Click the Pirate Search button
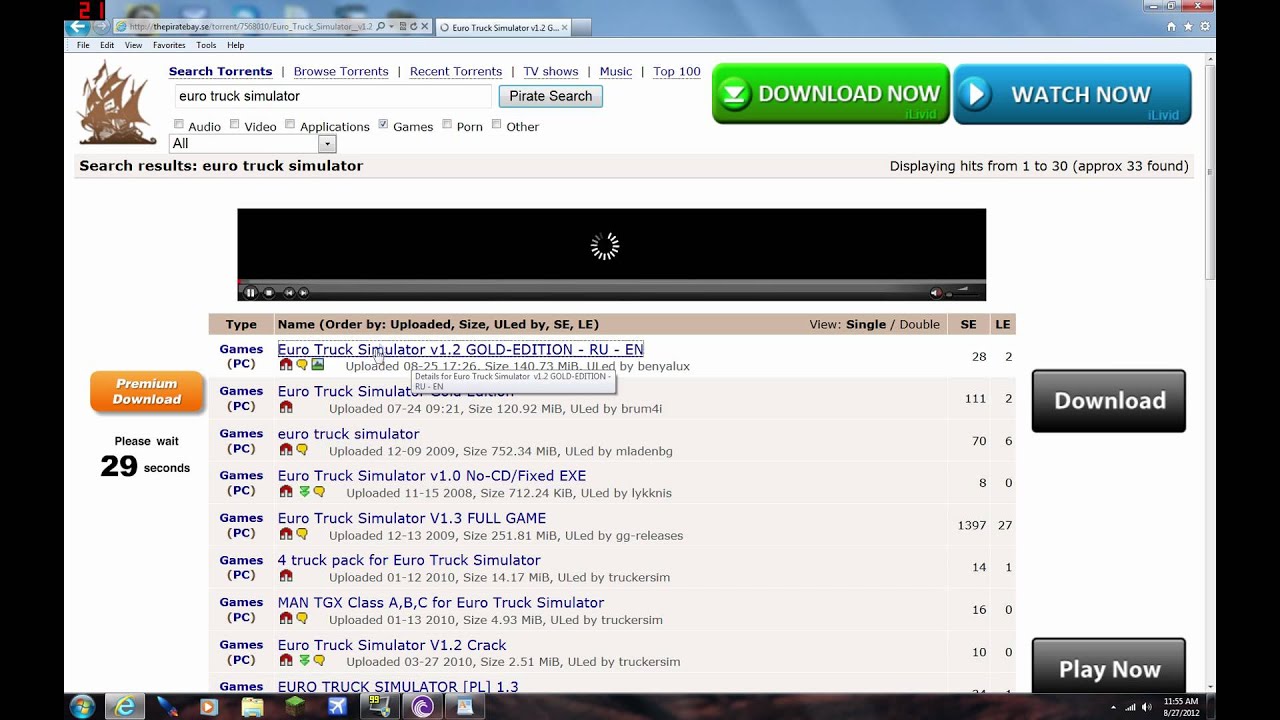The height and width of the screenshot is (720, 1280). (x=550, y=96)
